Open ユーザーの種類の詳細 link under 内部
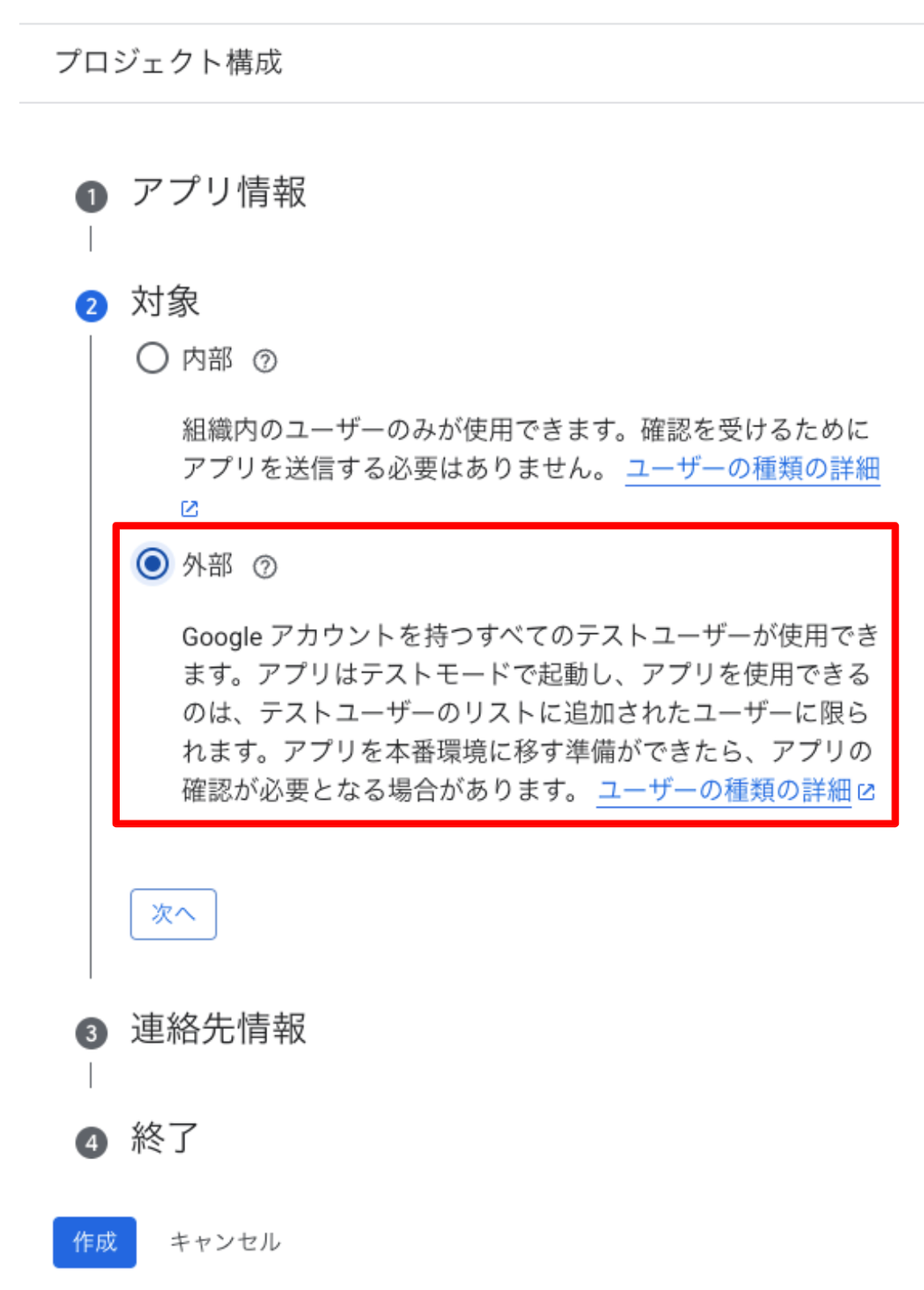 pos(753,469)
